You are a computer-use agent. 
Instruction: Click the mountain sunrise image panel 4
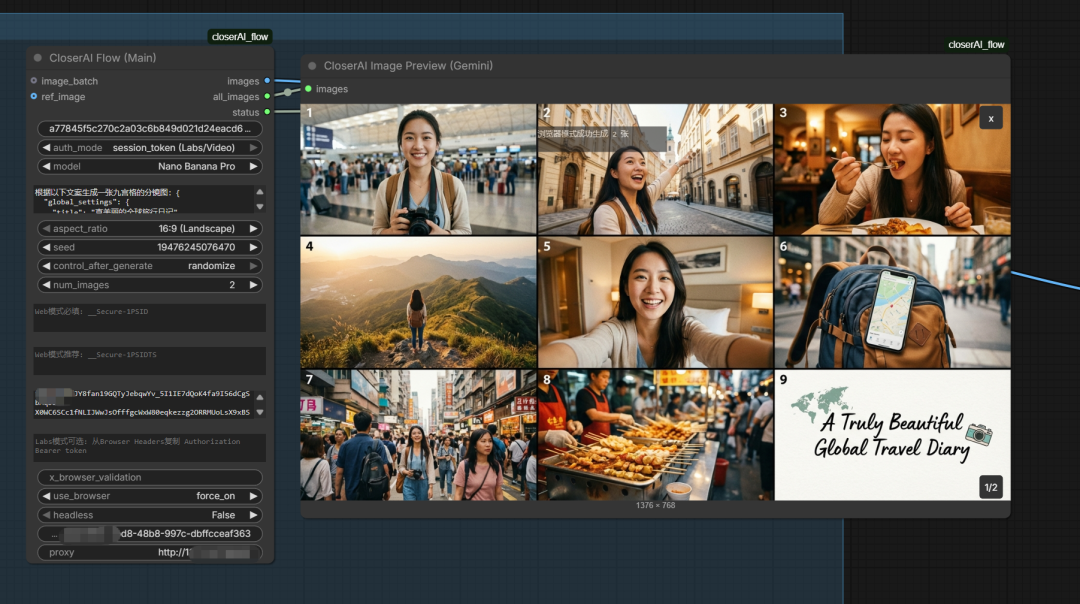(x=418, y=302)
